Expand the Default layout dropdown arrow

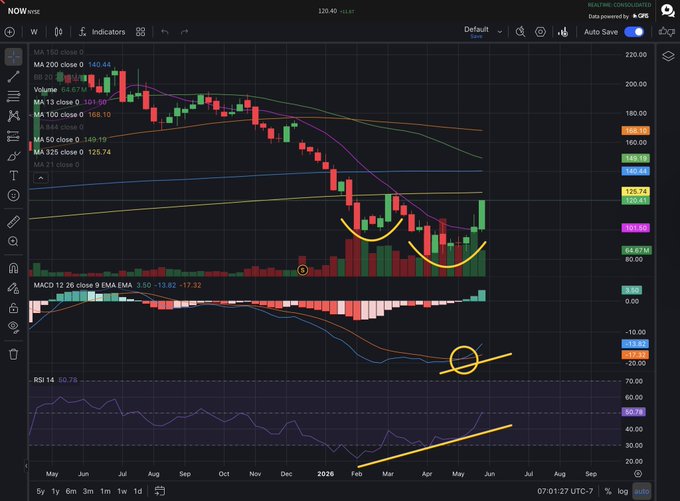point(500,32)
